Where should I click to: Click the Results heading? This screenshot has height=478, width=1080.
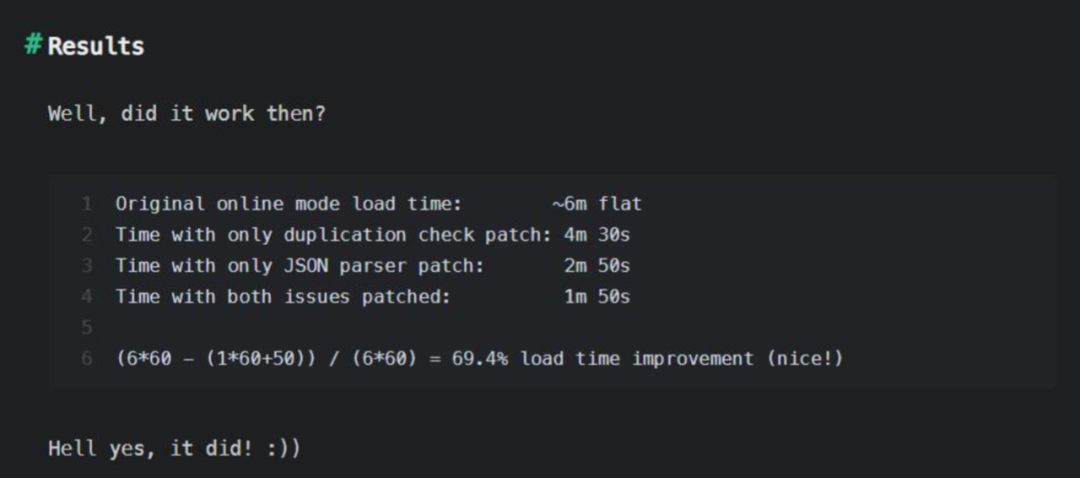pyautogui.click(x=96, y=46)
